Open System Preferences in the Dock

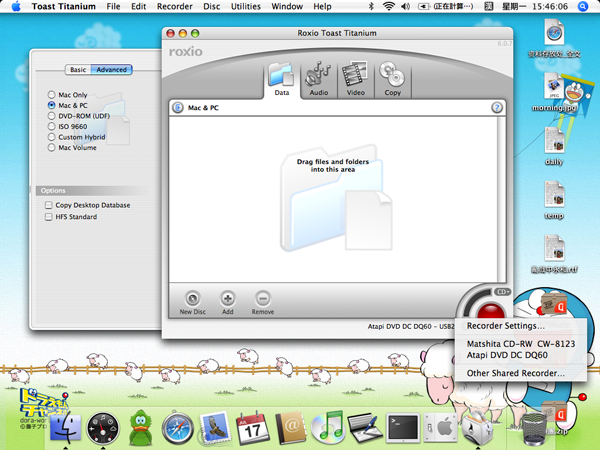click(440, 427)
